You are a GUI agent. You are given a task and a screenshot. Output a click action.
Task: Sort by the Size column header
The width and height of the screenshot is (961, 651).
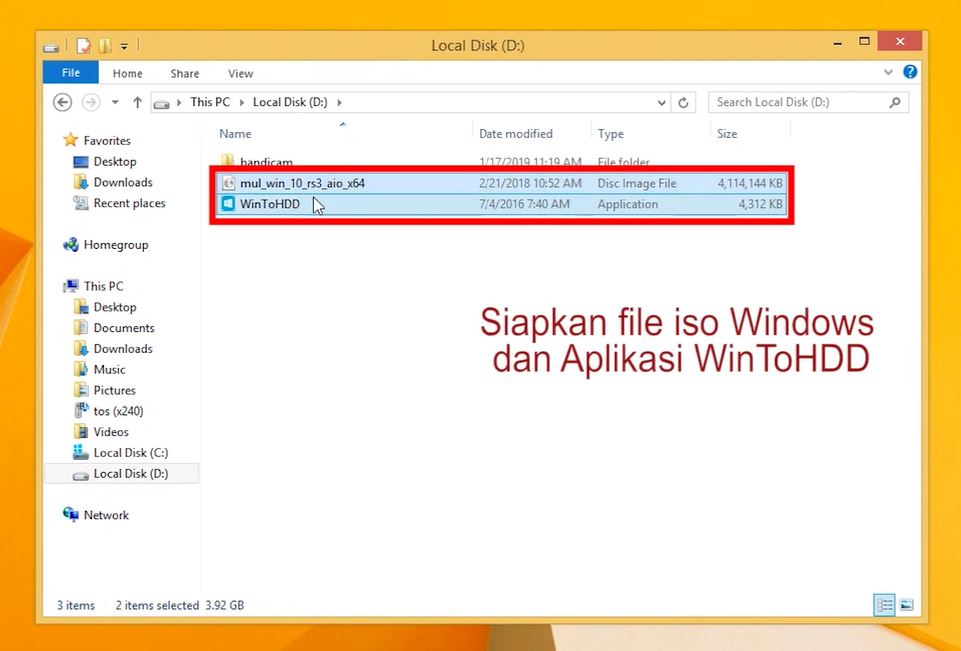click(x=727, y=134)
